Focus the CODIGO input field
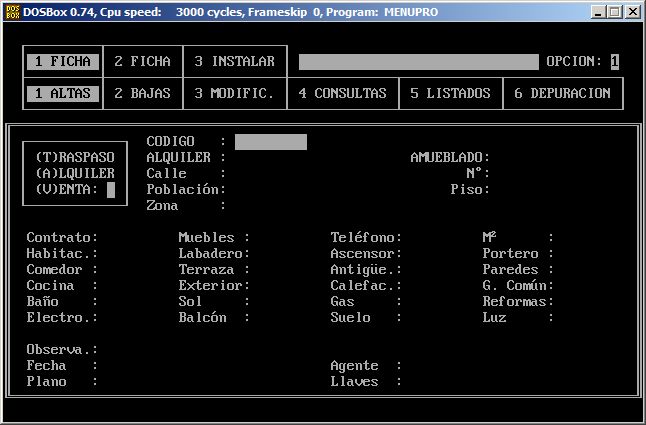The image size is (646, 425). click(x=270, y=142)
